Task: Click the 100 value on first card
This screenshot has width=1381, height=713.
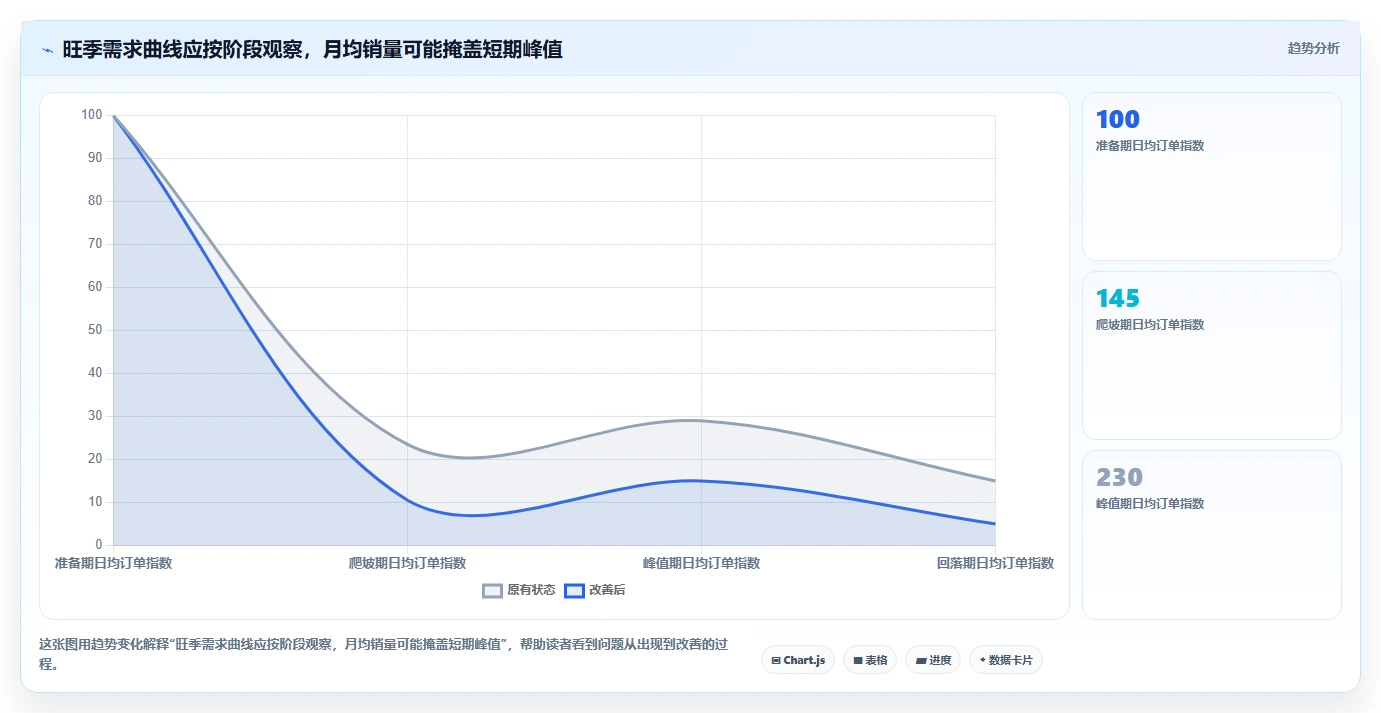Action: (1117, 119)
